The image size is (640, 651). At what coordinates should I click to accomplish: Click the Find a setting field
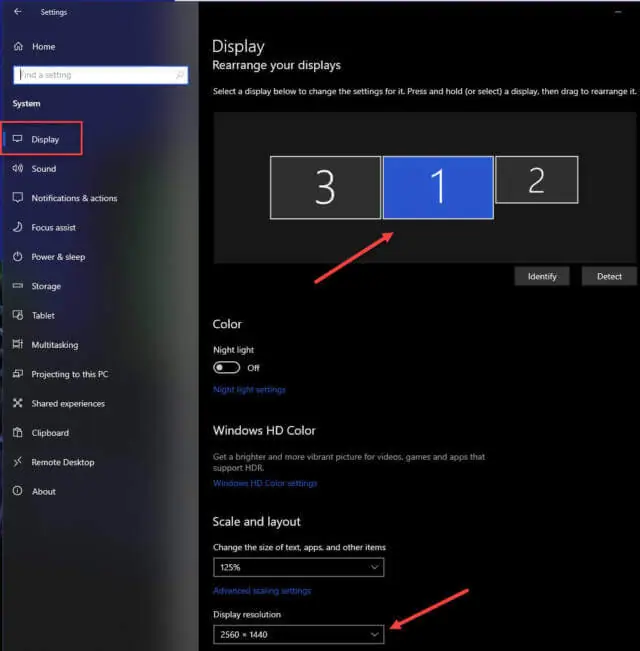(100, 75)
